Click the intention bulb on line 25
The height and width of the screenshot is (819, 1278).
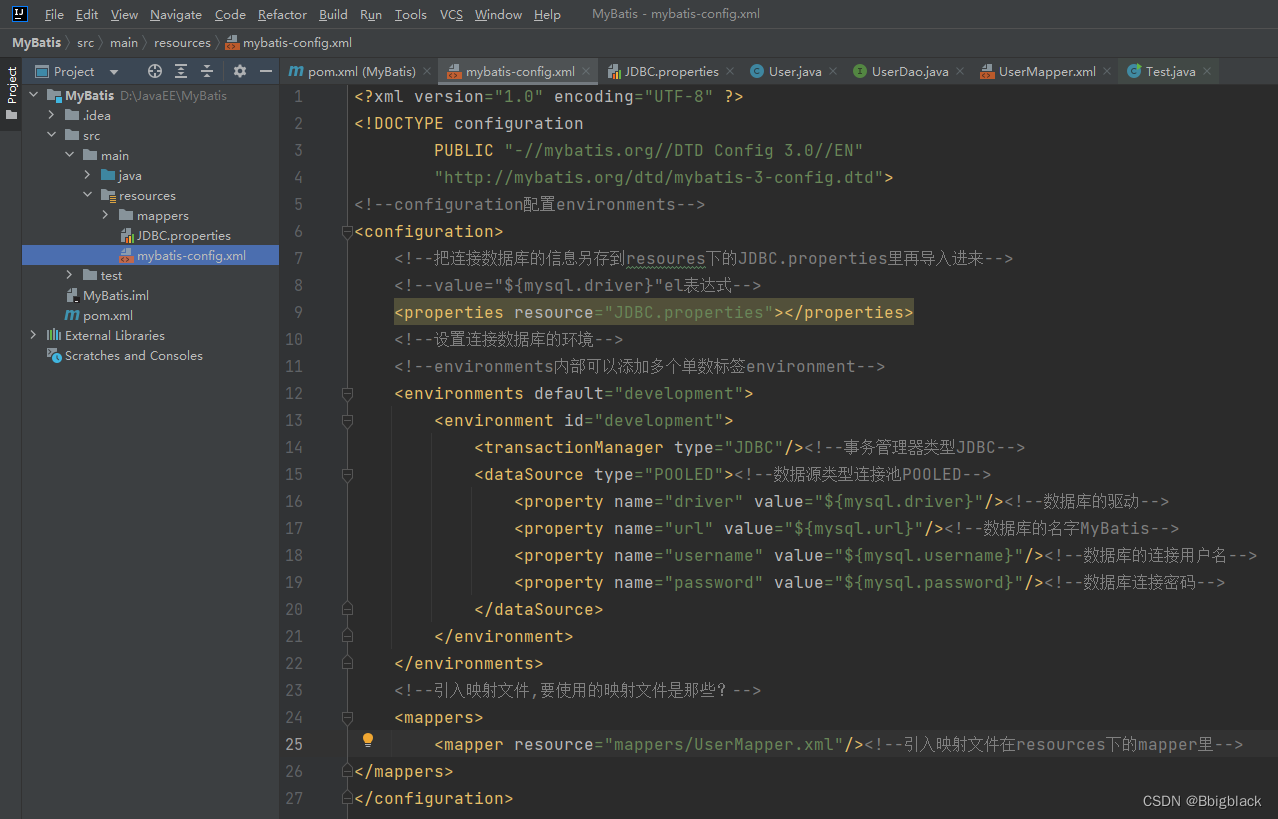pos(367,739)
